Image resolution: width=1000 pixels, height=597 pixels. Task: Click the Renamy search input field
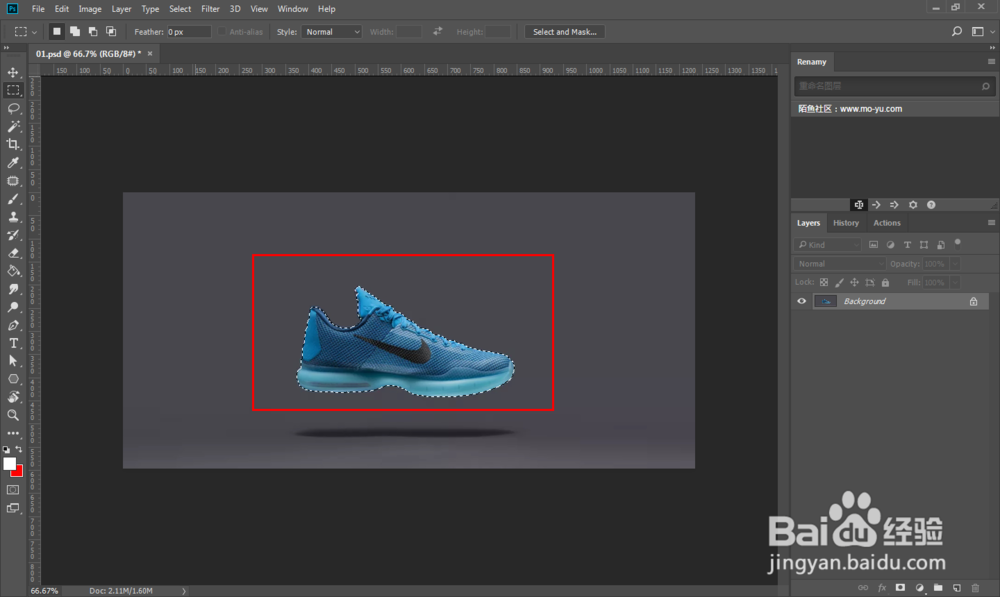(894, 85)
